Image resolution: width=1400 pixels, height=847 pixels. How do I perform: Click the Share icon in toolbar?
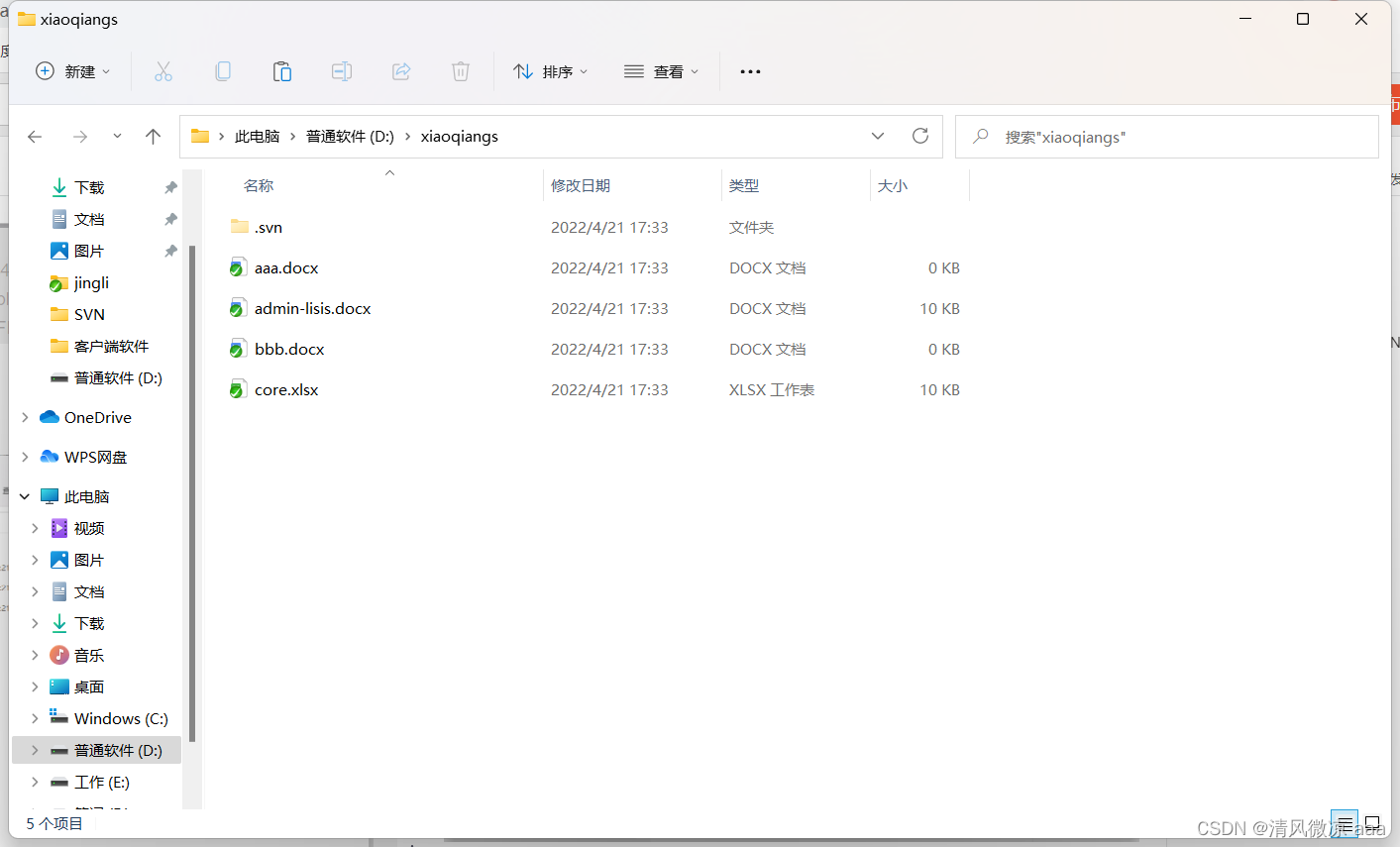coord(401,71)
